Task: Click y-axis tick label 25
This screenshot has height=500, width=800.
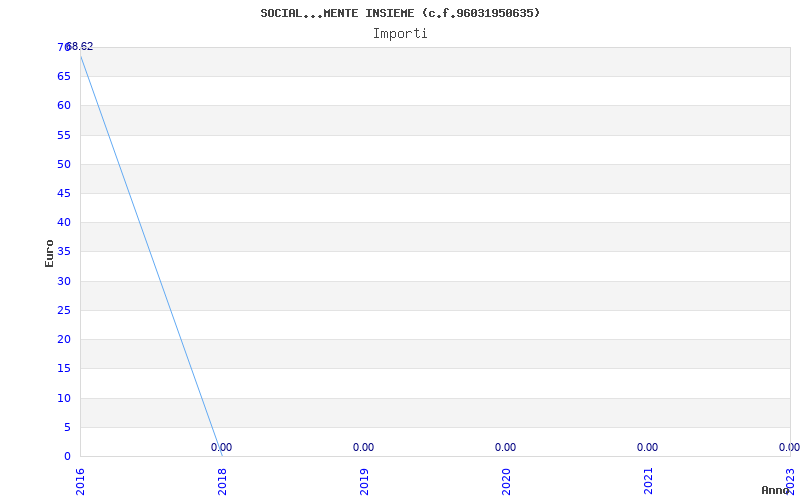Action: point(64,310)
